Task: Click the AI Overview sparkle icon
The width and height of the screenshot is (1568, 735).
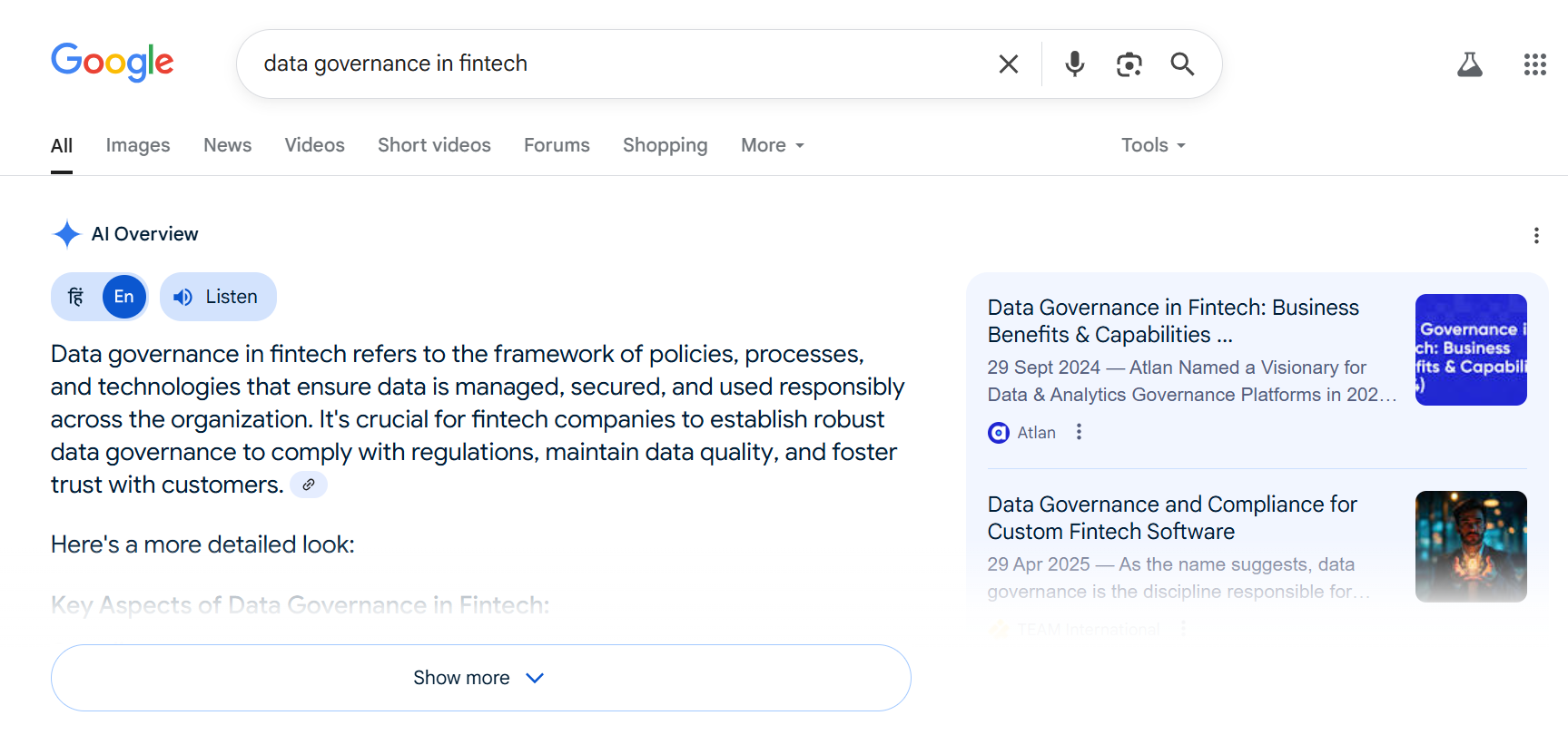Action: coord(66,234)
